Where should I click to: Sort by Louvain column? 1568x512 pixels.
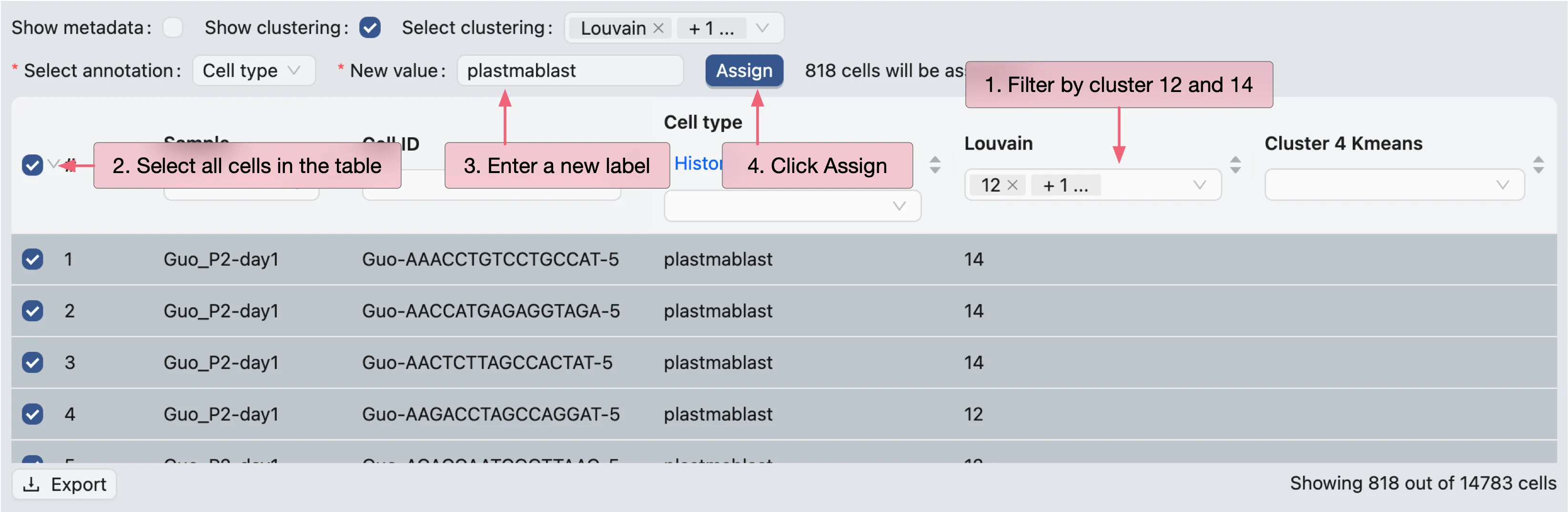click(x=1235, y=164)
